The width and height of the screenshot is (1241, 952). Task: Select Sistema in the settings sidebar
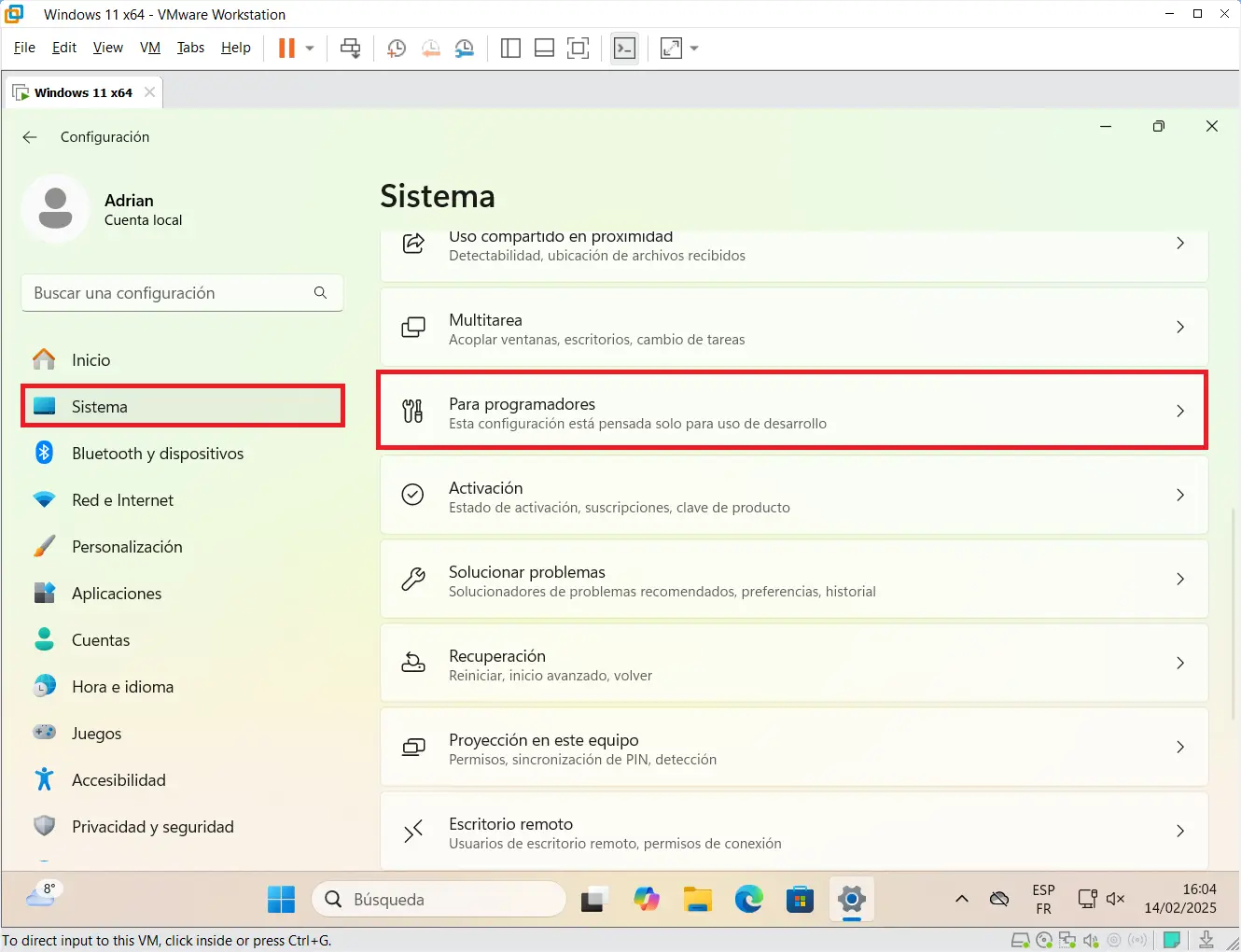tap(183, 407)
